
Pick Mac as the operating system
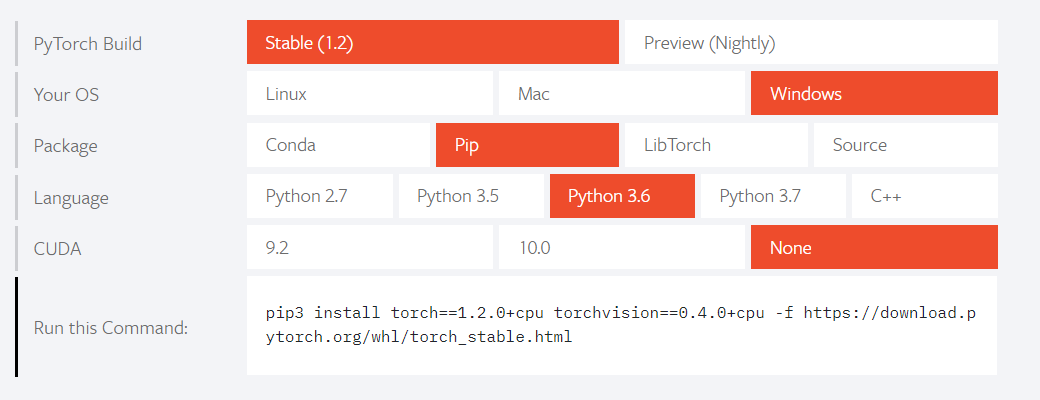(622, 94)
